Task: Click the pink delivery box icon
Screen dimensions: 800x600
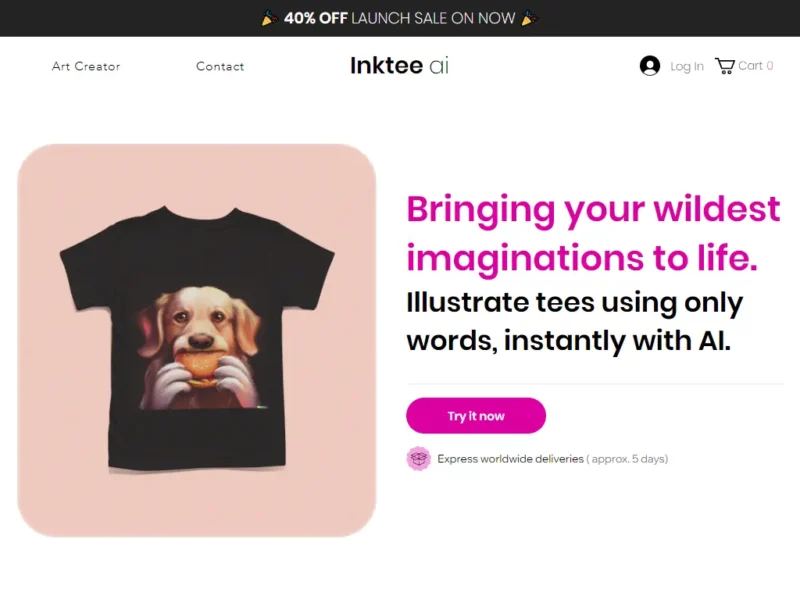Action: pyautogui.click(x=418, y=458)
